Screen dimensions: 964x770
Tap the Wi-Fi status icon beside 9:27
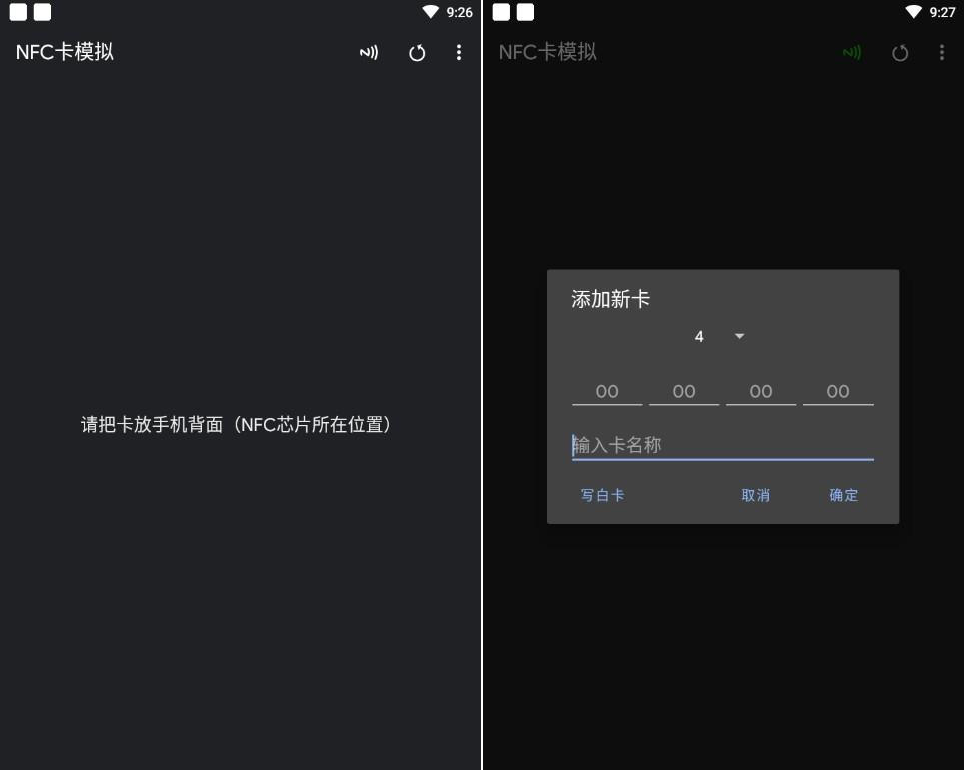point(914,12)
